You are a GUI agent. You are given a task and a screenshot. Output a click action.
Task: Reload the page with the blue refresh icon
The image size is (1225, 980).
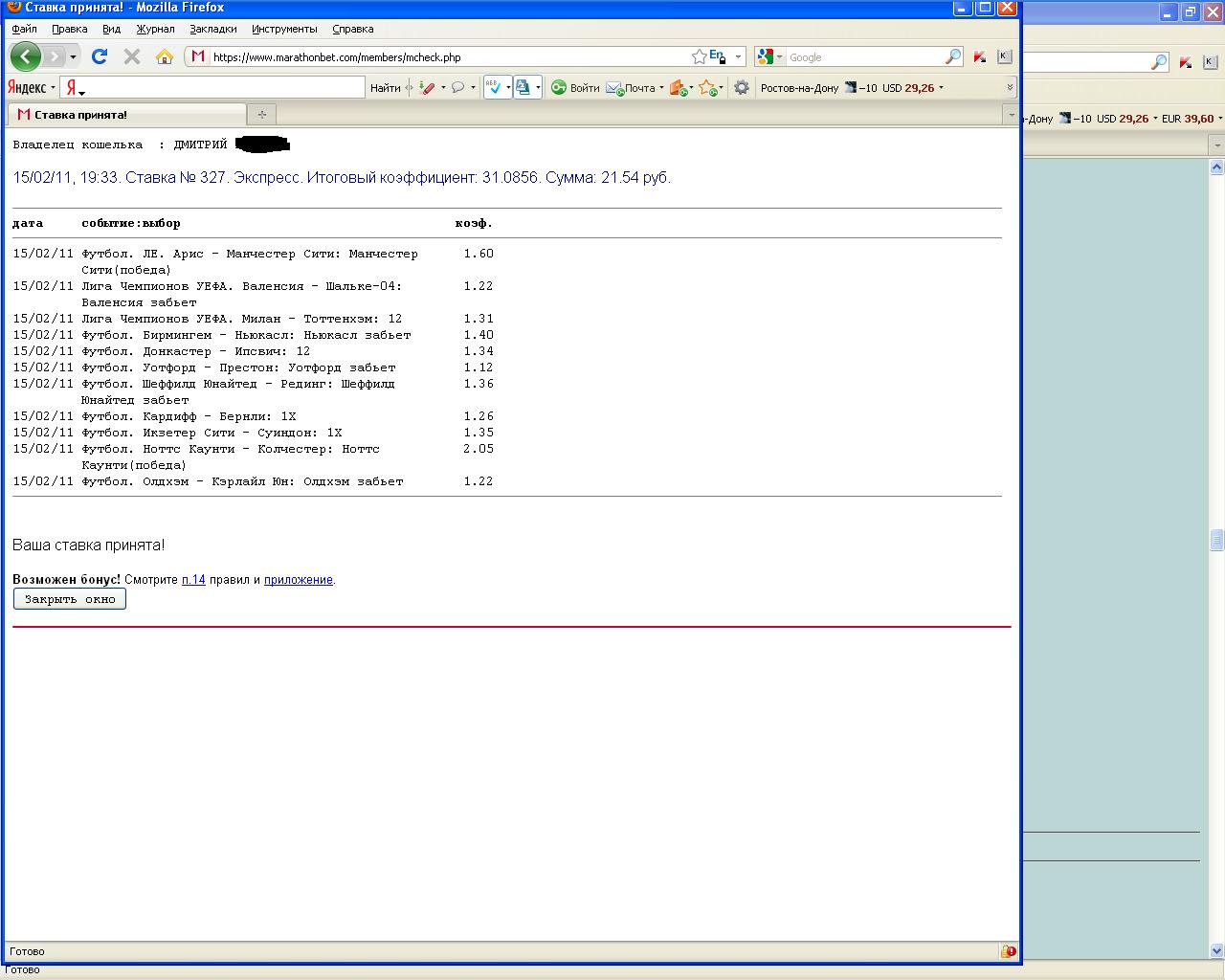point(100,56)
